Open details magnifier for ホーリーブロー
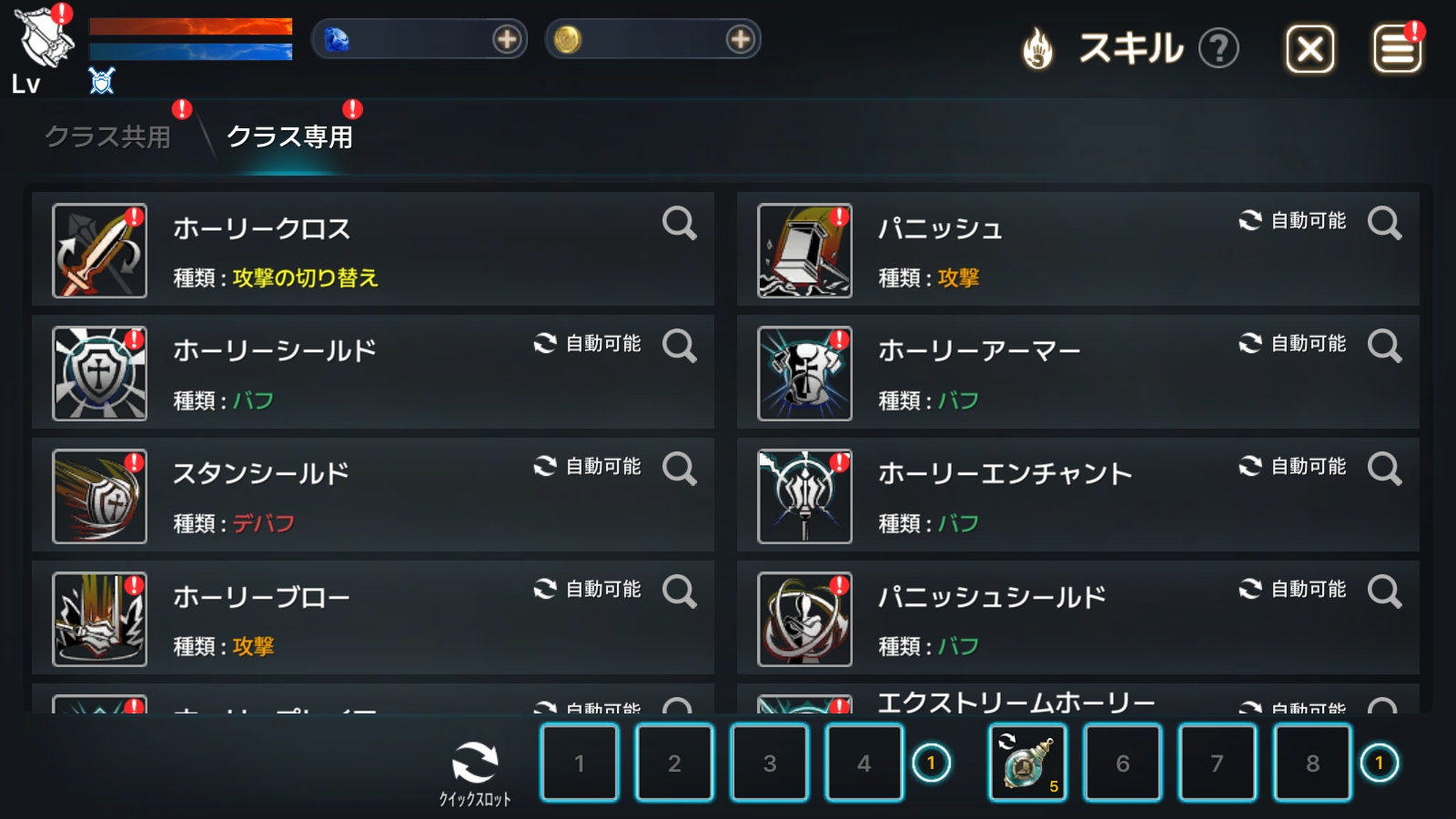 [679, 591]
